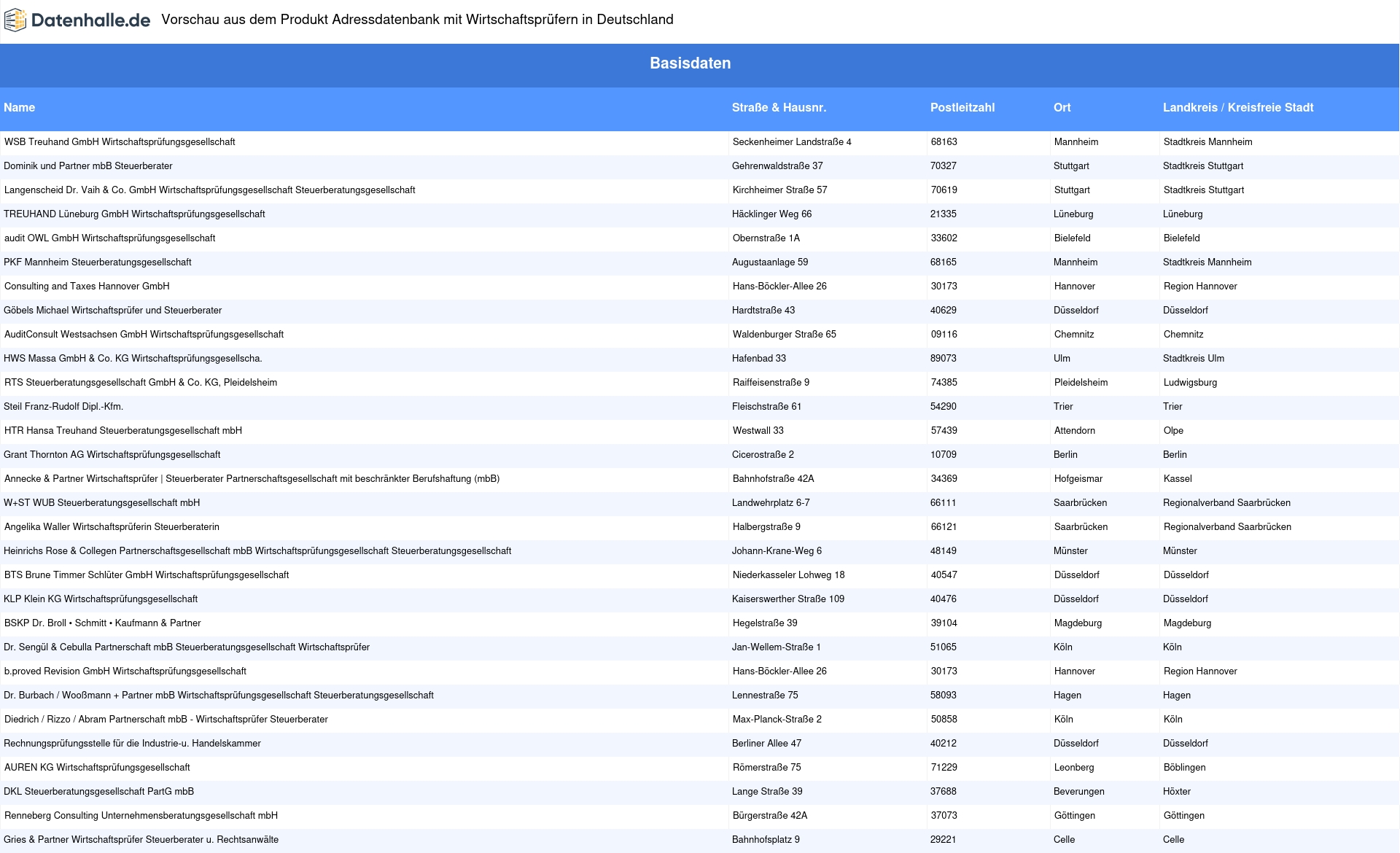Click Dr. Sengül & Cebulla Partnerschaft entry
This screenshot has width=1400, height=853.
(187, 647)
